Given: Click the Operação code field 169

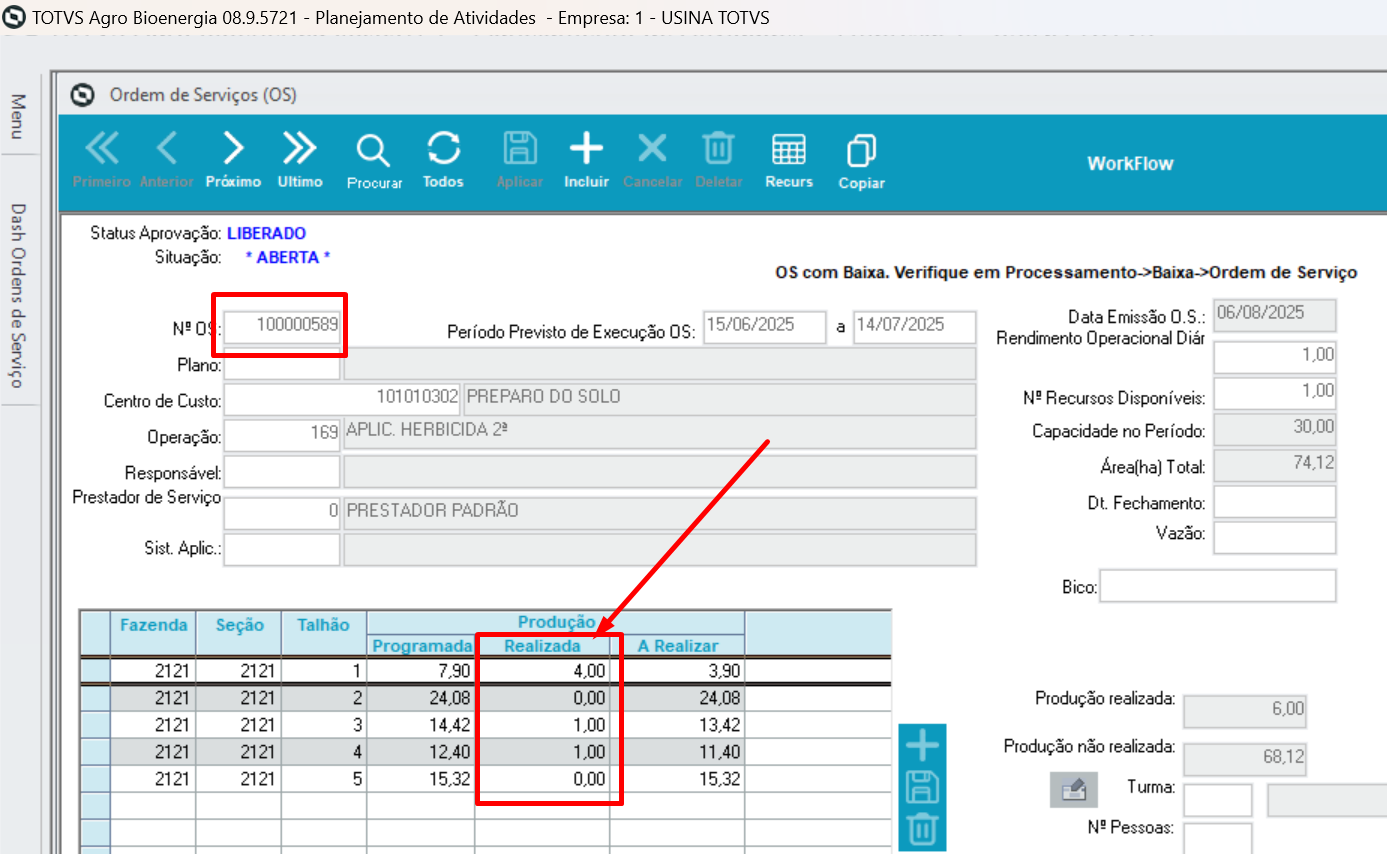Looking at the screenshot, I should click(282, 435).
